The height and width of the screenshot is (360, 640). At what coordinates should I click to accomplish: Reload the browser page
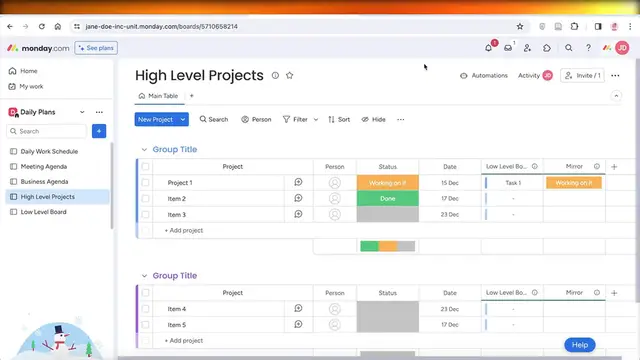[42, 27]
